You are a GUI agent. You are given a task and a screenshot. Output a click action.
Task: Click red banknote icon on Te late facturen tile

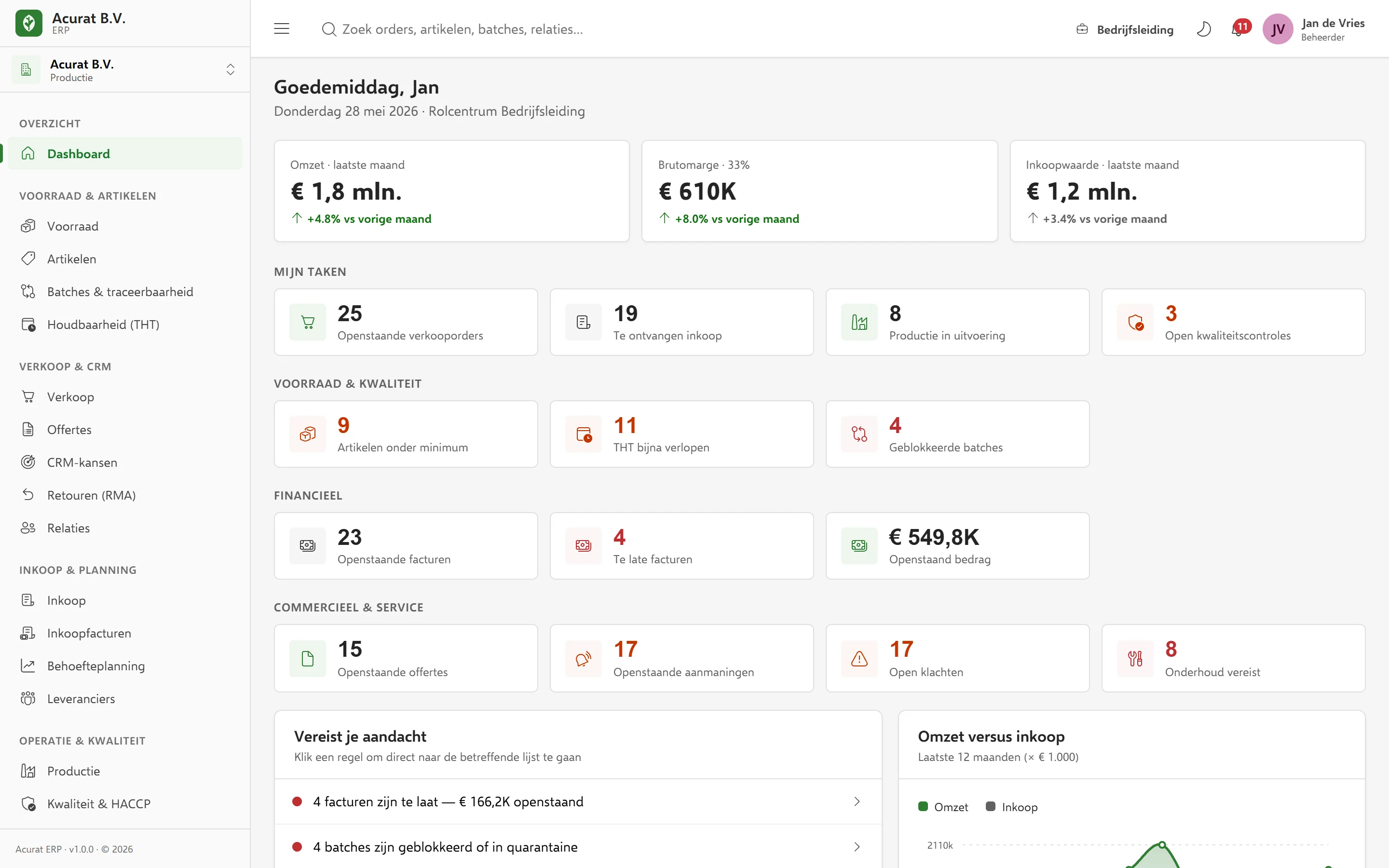(x=583, y=545)
